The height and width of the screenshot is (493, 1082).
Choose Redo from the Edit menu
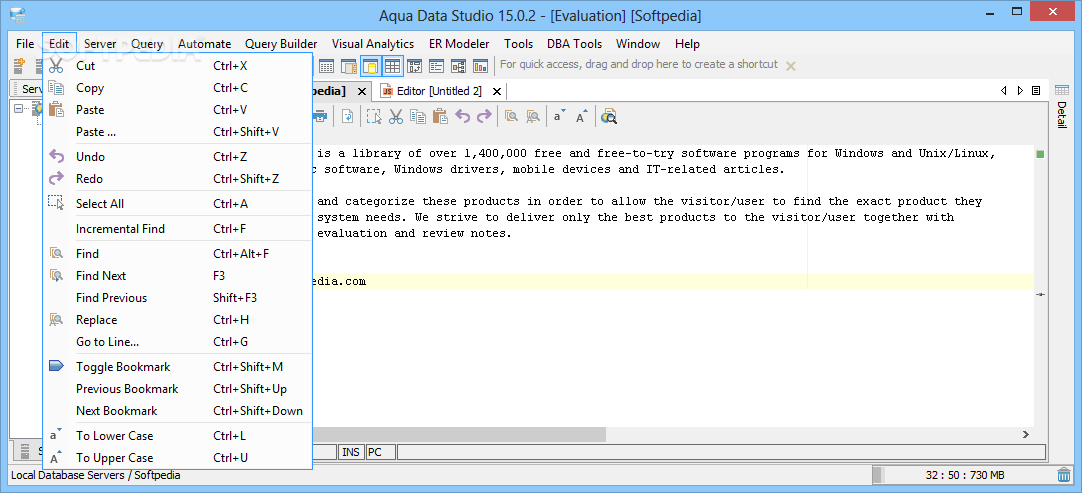click(178, 179)
